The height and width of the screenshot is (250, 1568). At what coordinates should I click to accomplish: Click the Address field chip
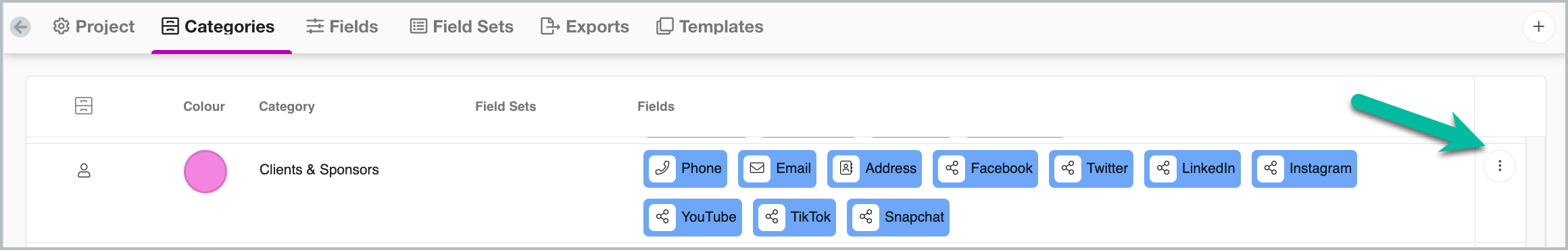point(875,168)
